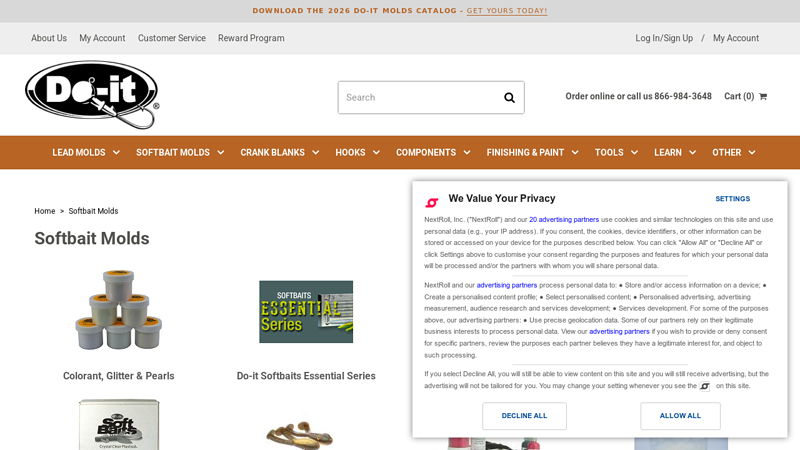Click the 20 advertising partners link
The width and height of the screenshot is (800, 450).
pyautogui.click(x=564, y=219)
